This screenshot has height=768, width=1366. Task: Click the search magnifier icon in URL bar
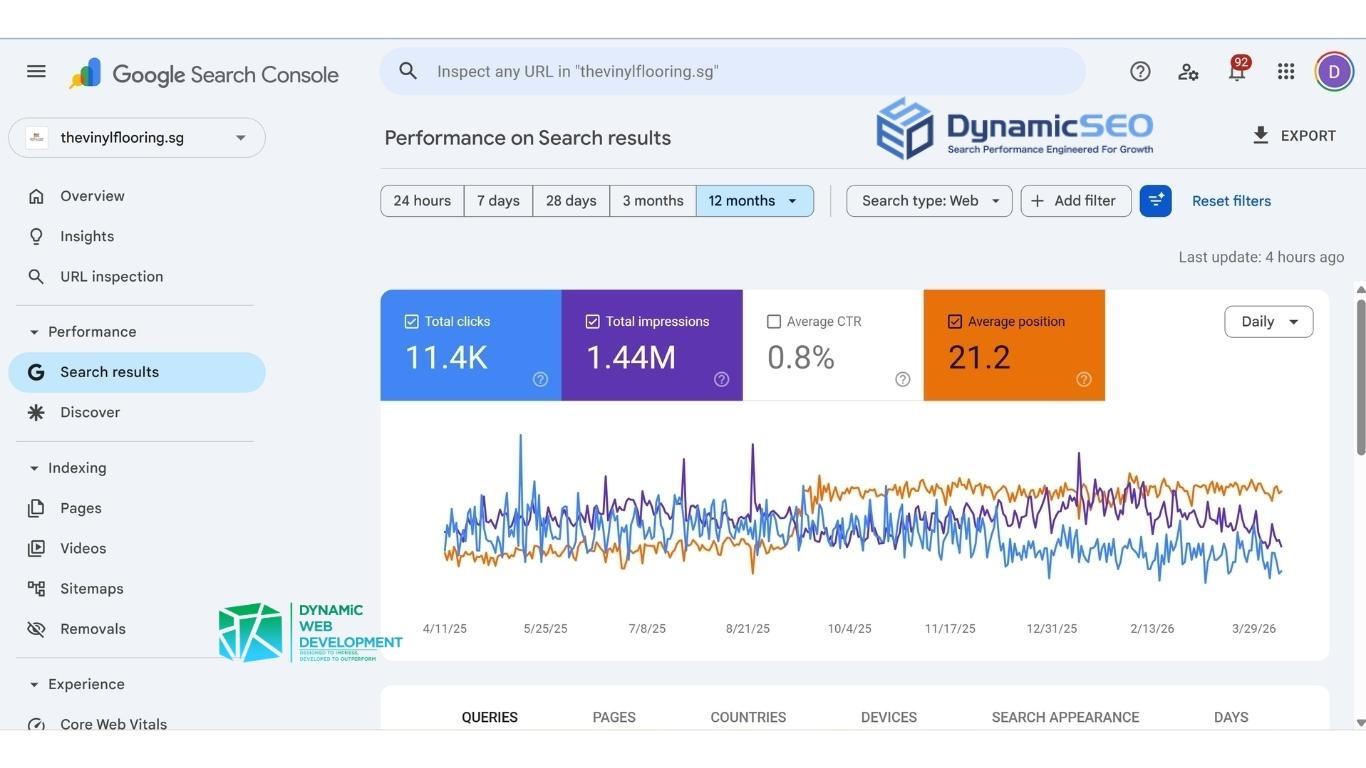[407, 71]
